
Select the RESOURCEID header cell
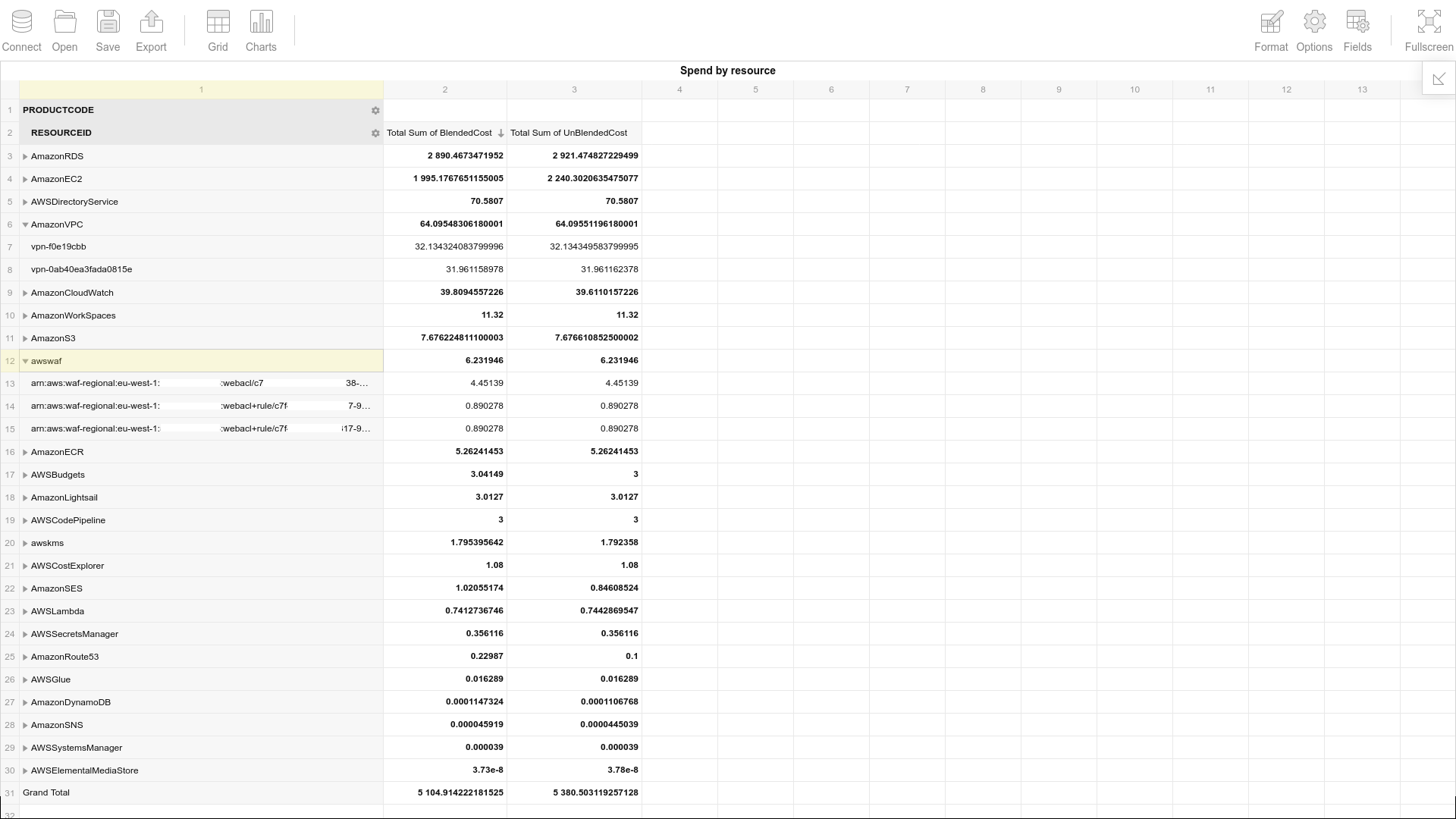201,133
